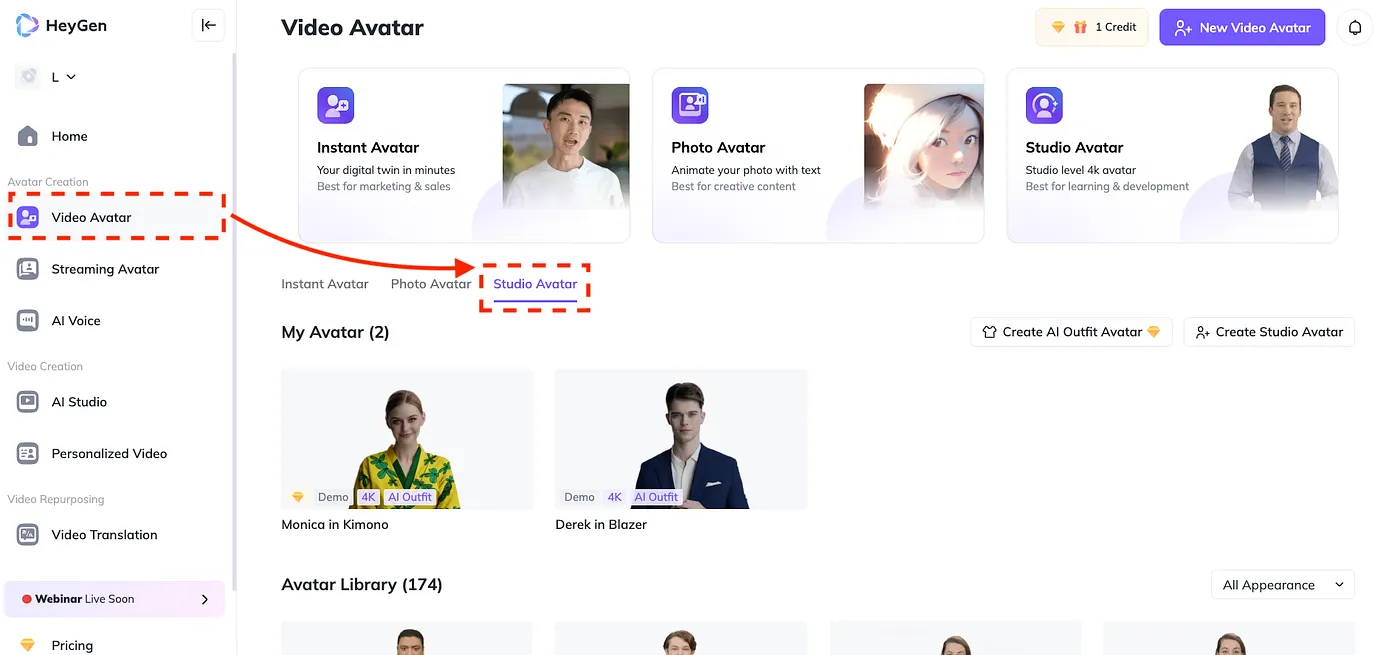The width and height of the screenshot is (1400, 655).
Task: Collapse the sidebar with the arrow icon
Action: [208, 26]
